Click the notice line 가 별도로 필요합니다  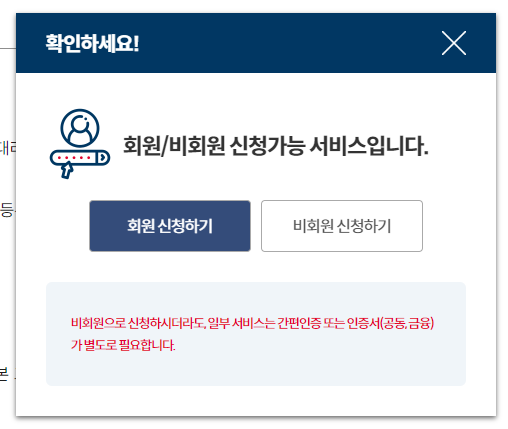(123, 345)
